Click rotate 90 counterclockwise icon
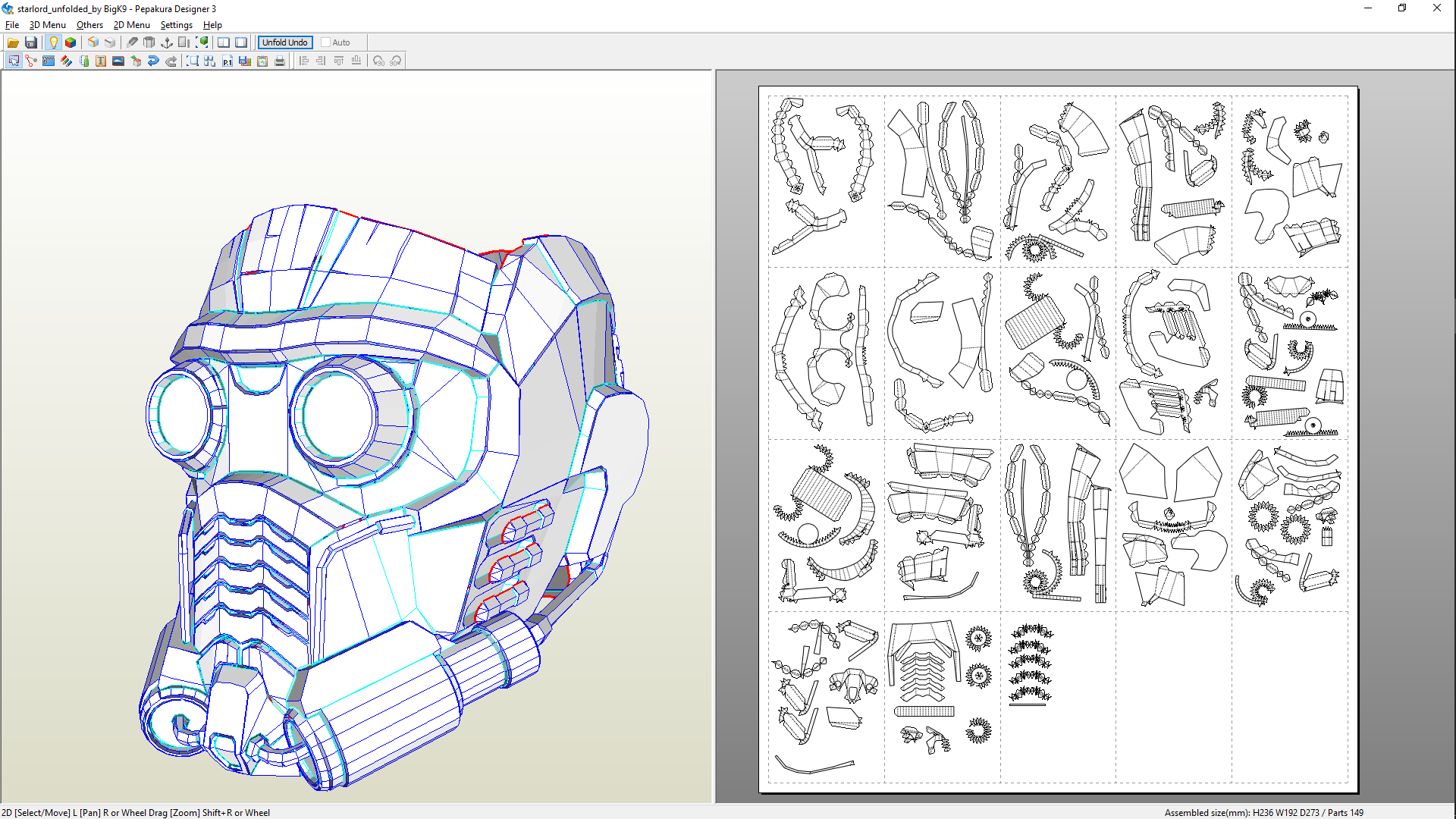 [x=378, y=61]
